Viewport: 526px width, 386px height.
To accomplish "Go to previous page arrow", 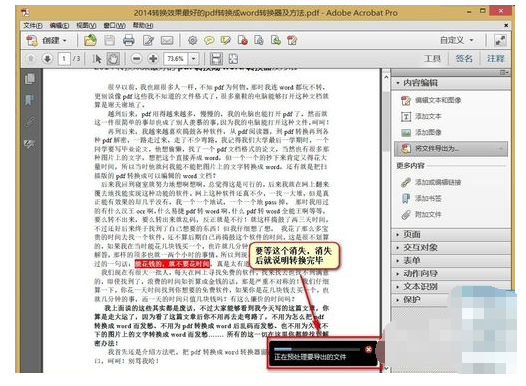I will 31,59.
